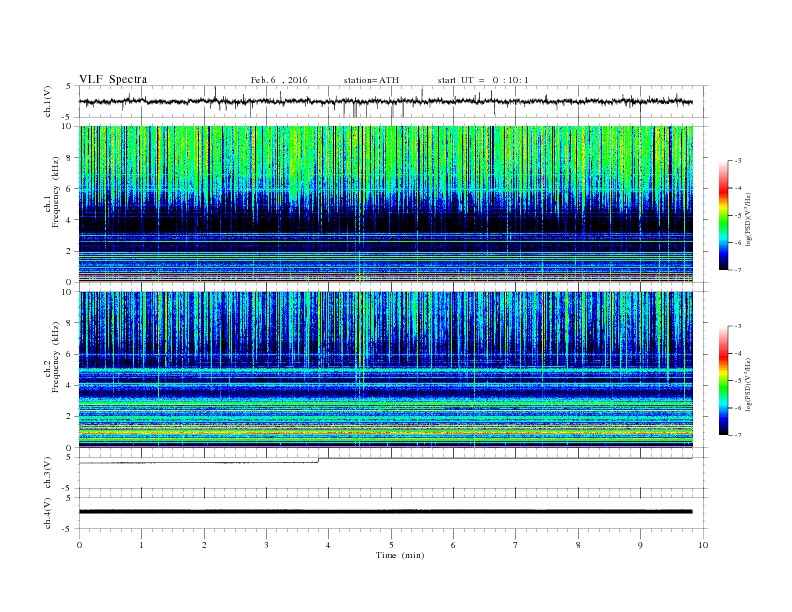This screenshot has height=612, width=792.
Task: Click the '-7' label on ch.2 color bar
Action: pyautogui.click(x=738, y=435)
